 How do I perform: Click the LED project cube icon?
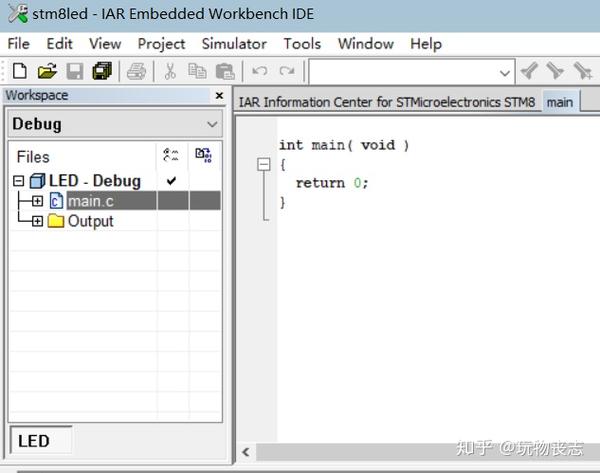pos(38,181)
